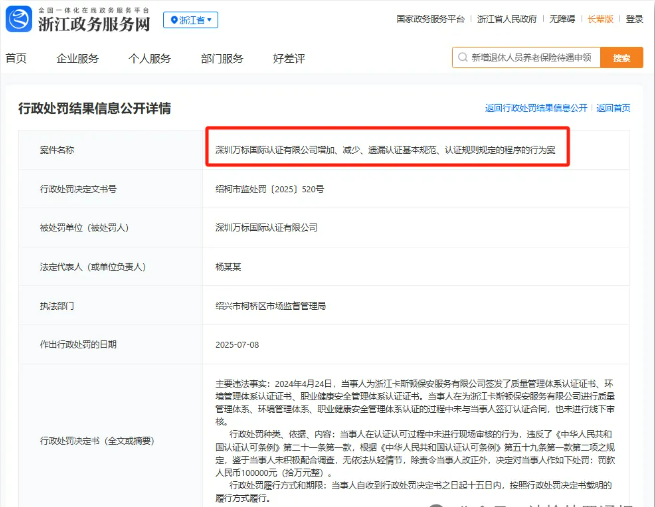Click the 登录 login link
Screen dimensions: 655x507
(634, 19)
